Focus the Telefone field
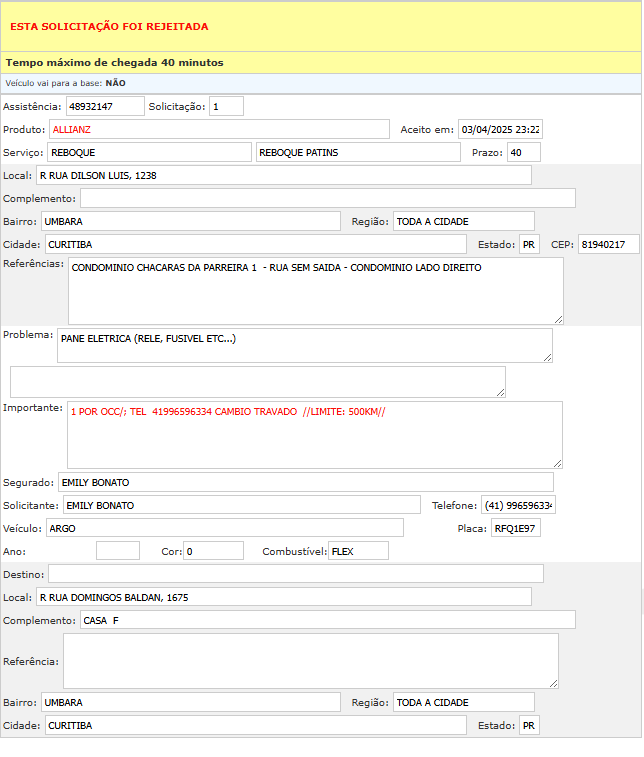This screenshot has width=644, height=757. click(518, 505)
